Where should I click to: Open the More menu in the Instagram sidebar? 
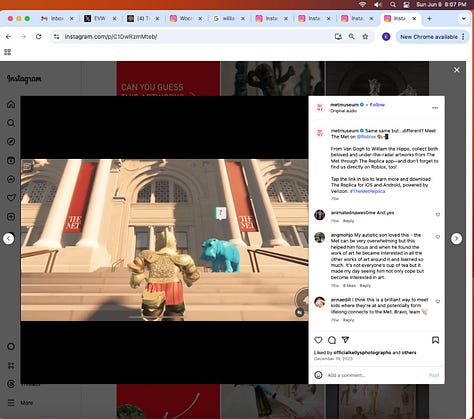[x=20, y=403]
